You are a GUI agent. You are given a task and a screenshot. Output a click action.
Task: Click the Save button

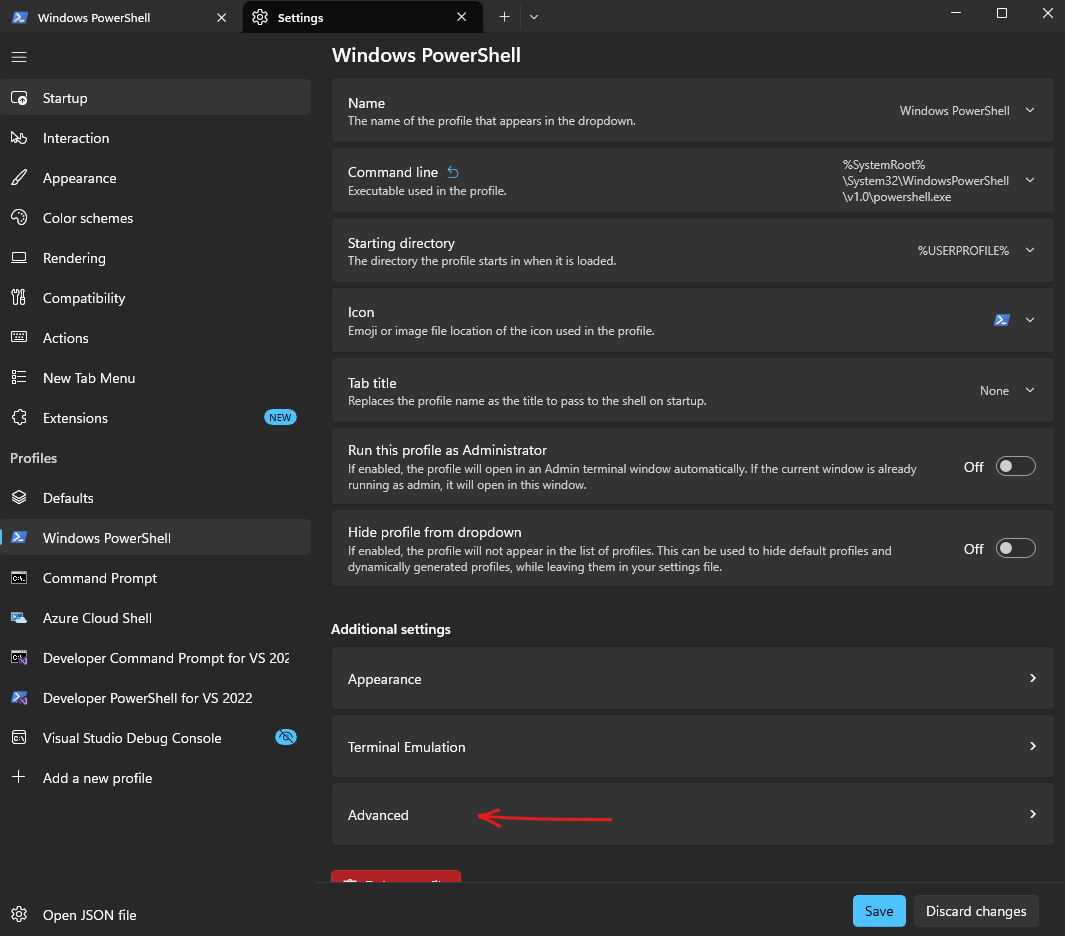(x=879, y=911)
